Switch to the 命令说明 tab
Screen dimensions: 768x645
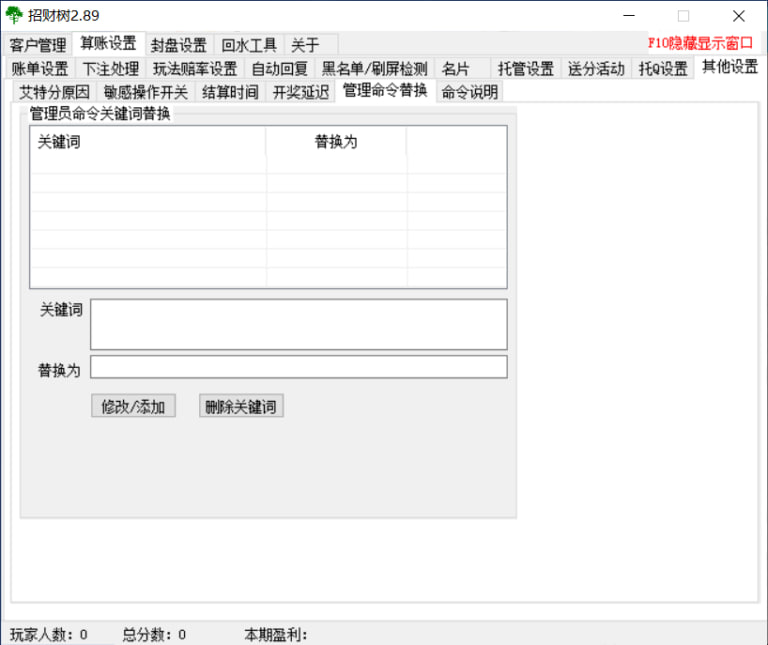pos(469,92)
